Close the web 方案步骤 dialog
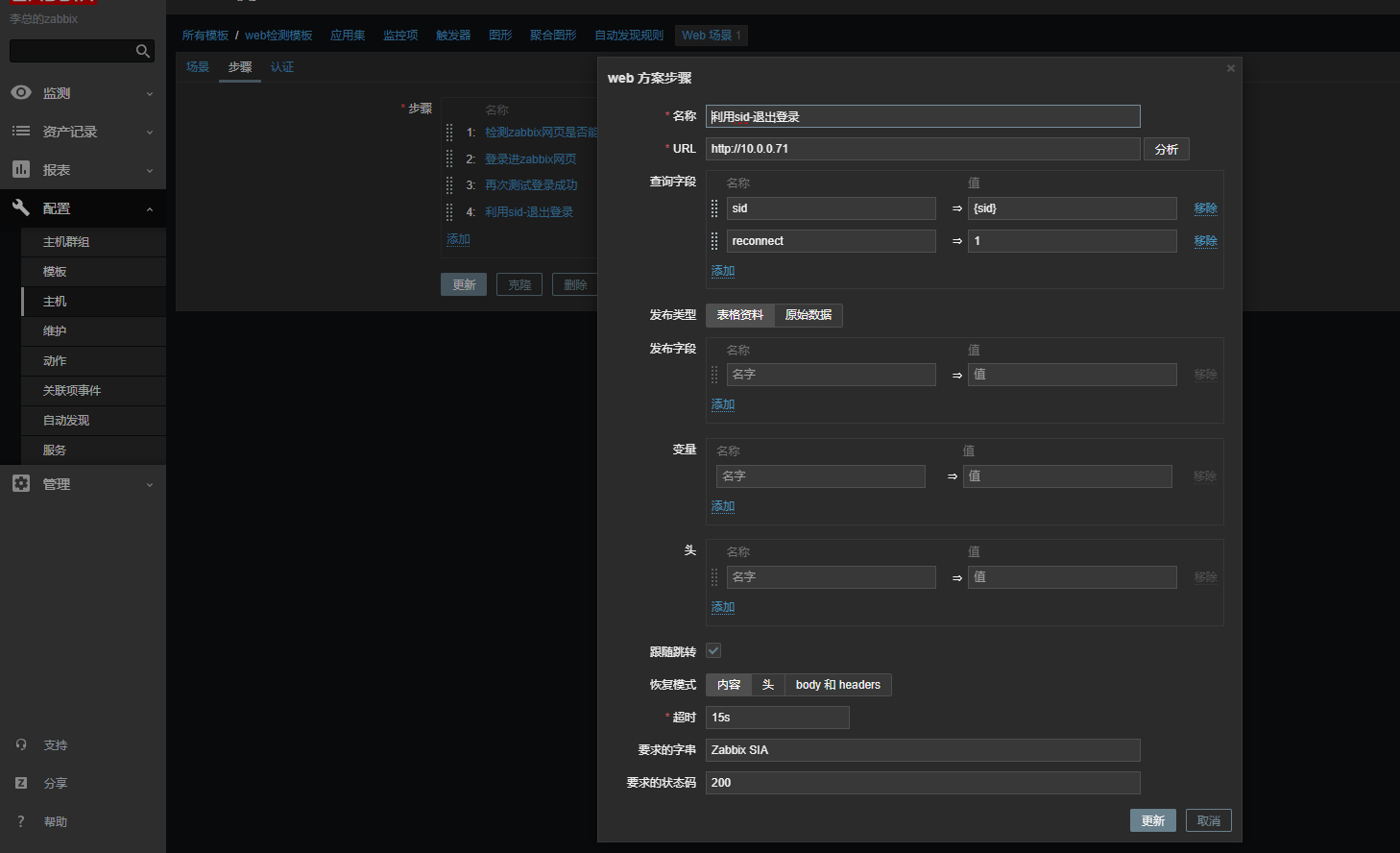The width and height of the screenshot is (1400, 853). click(1230, 68)
